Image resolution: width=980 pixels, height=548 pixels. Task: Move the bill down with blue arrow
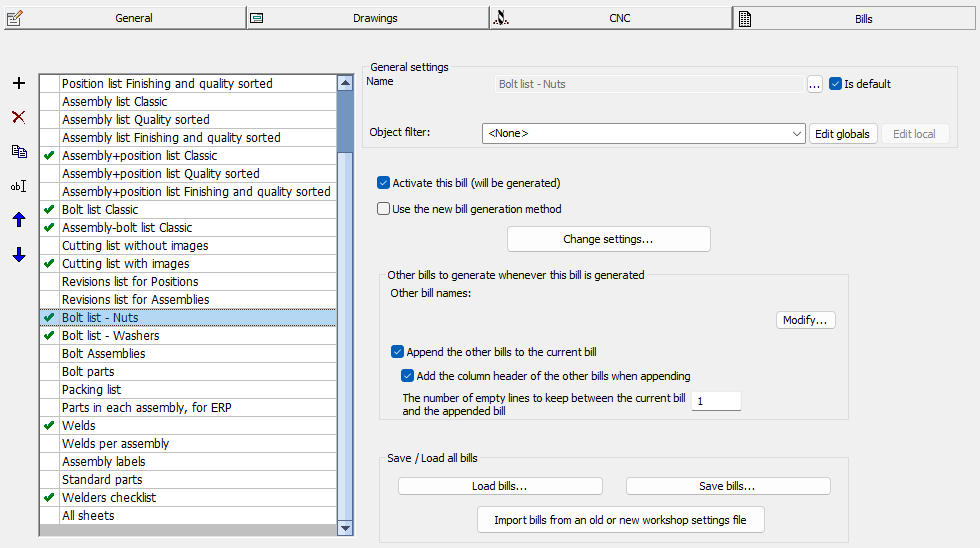click(x=18, y=255)
